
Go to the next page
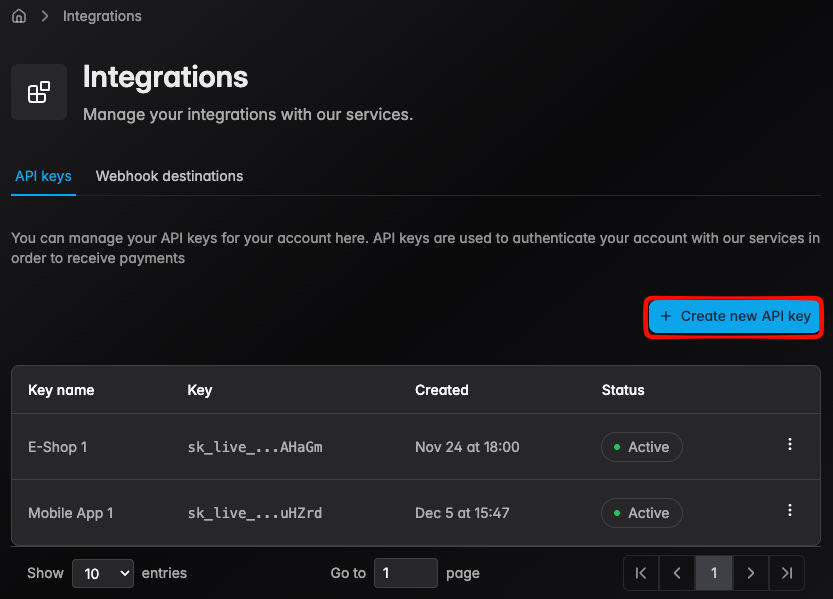coord(750,573)
